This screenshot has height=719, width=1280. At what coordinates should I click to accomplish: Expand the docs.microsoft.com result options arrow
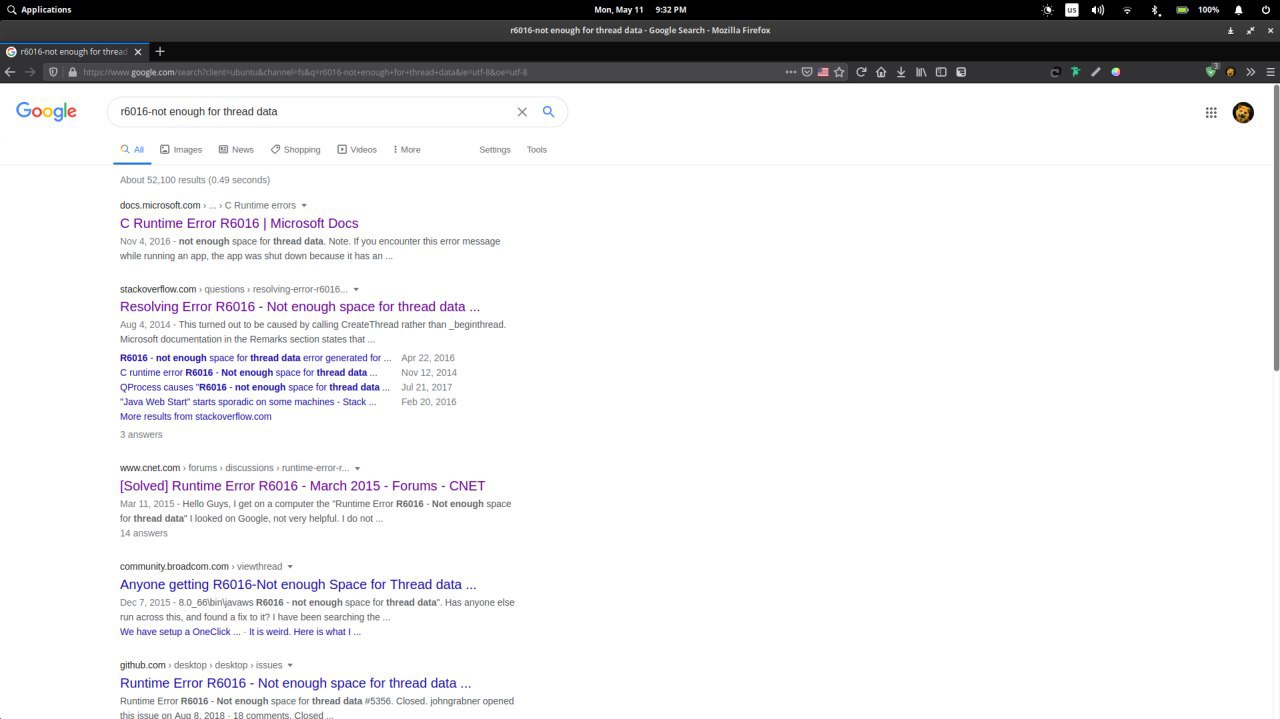(304, 206)
